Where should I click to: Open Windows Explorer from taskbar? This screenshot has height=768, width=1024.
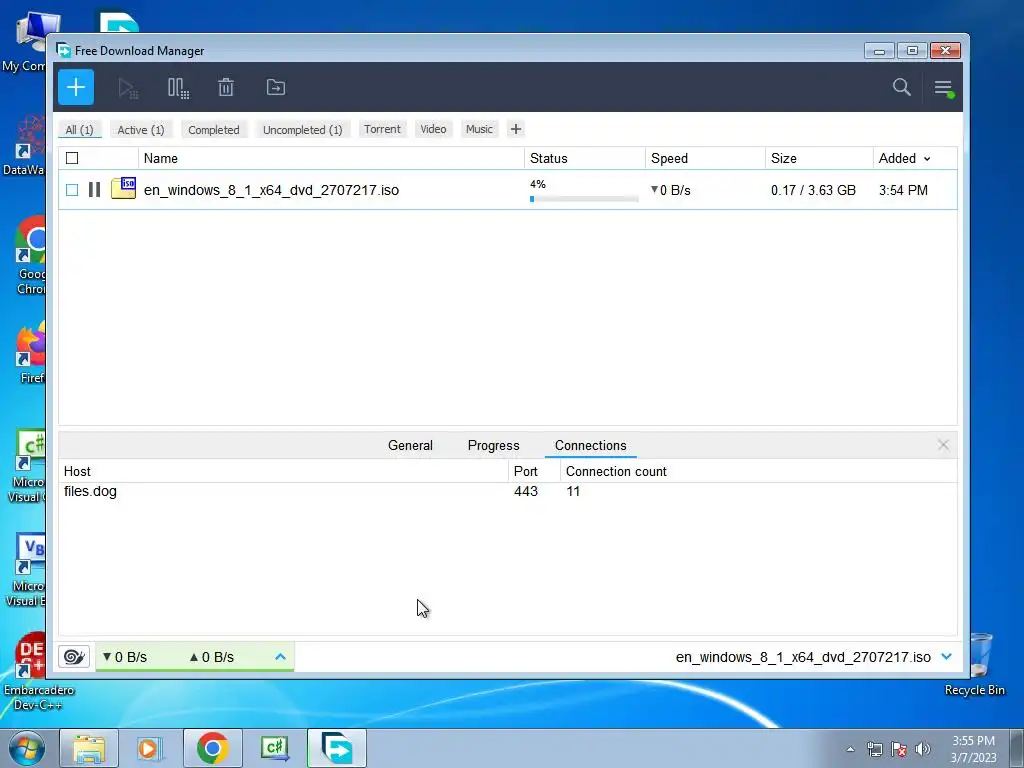point(89,748)
